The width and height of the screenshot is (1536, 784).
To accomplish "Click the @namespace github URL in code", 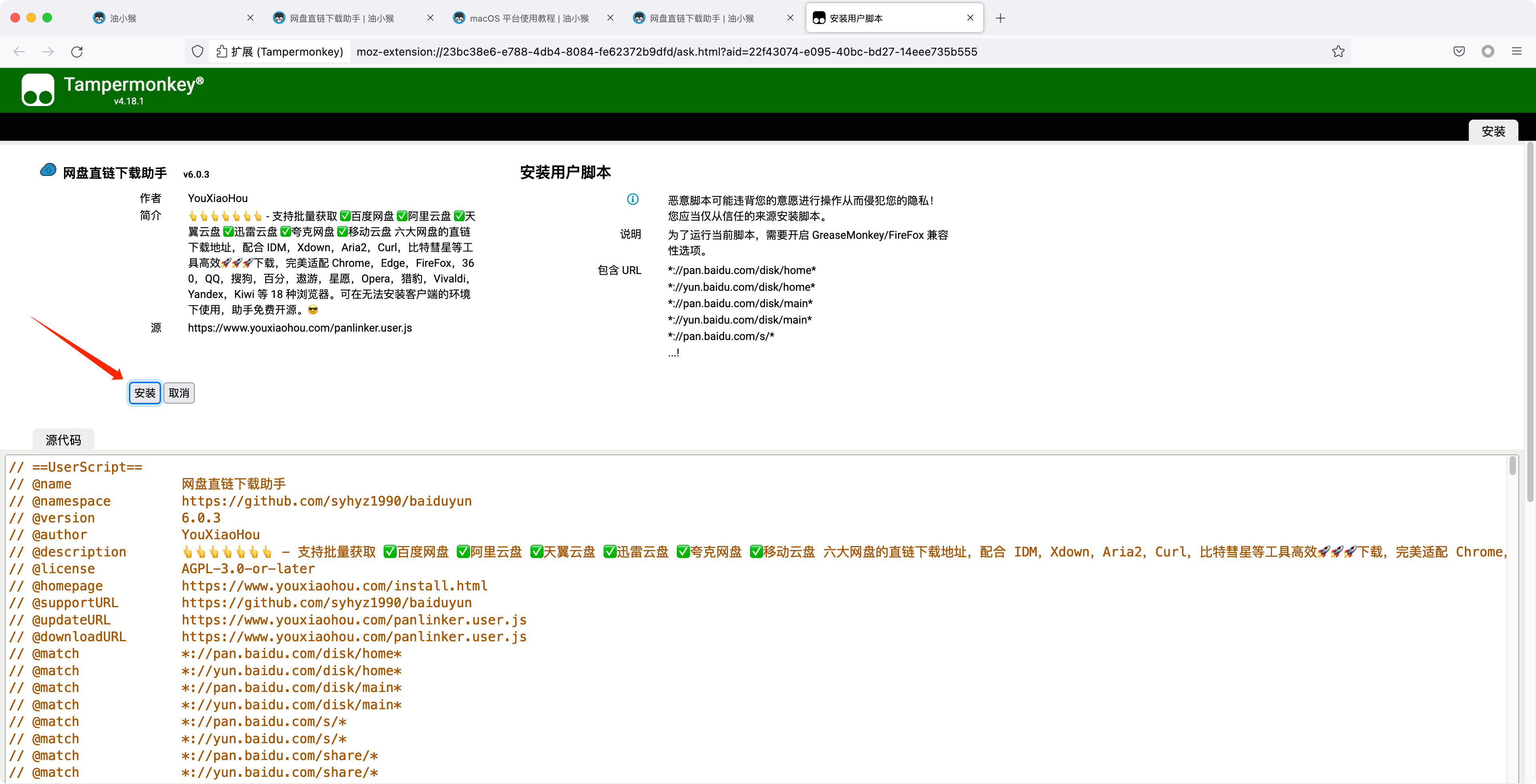I will tap(327, 501).
